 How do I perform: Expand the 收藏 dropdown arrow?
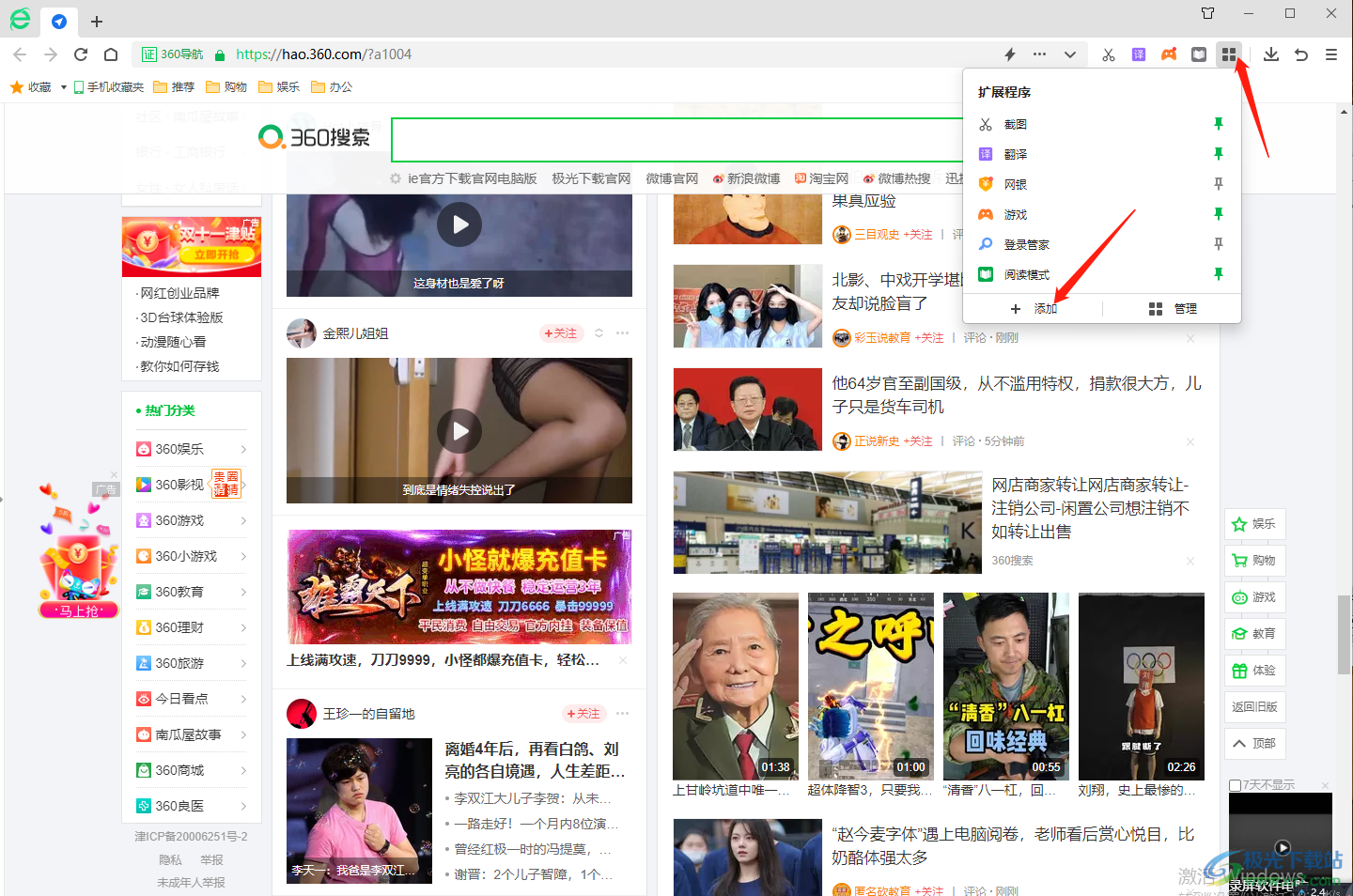click(x=64, y=87)
